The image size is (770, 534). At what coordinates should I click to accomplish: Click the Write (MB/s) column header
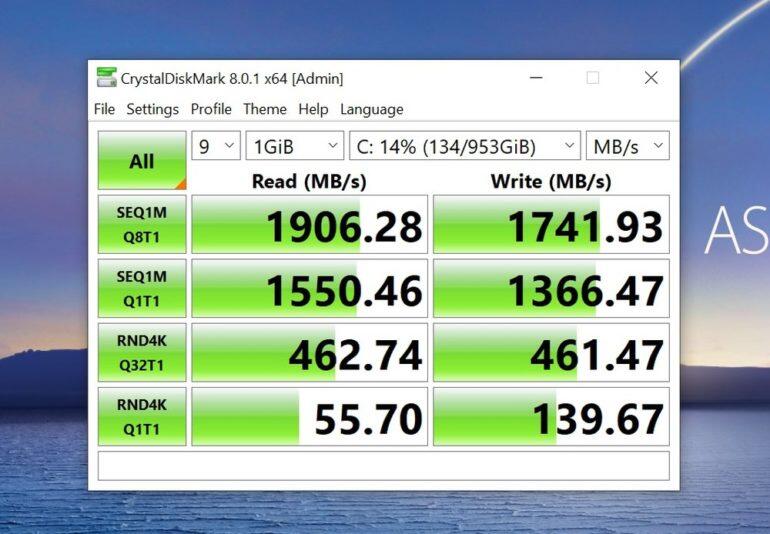coord(551,181)
